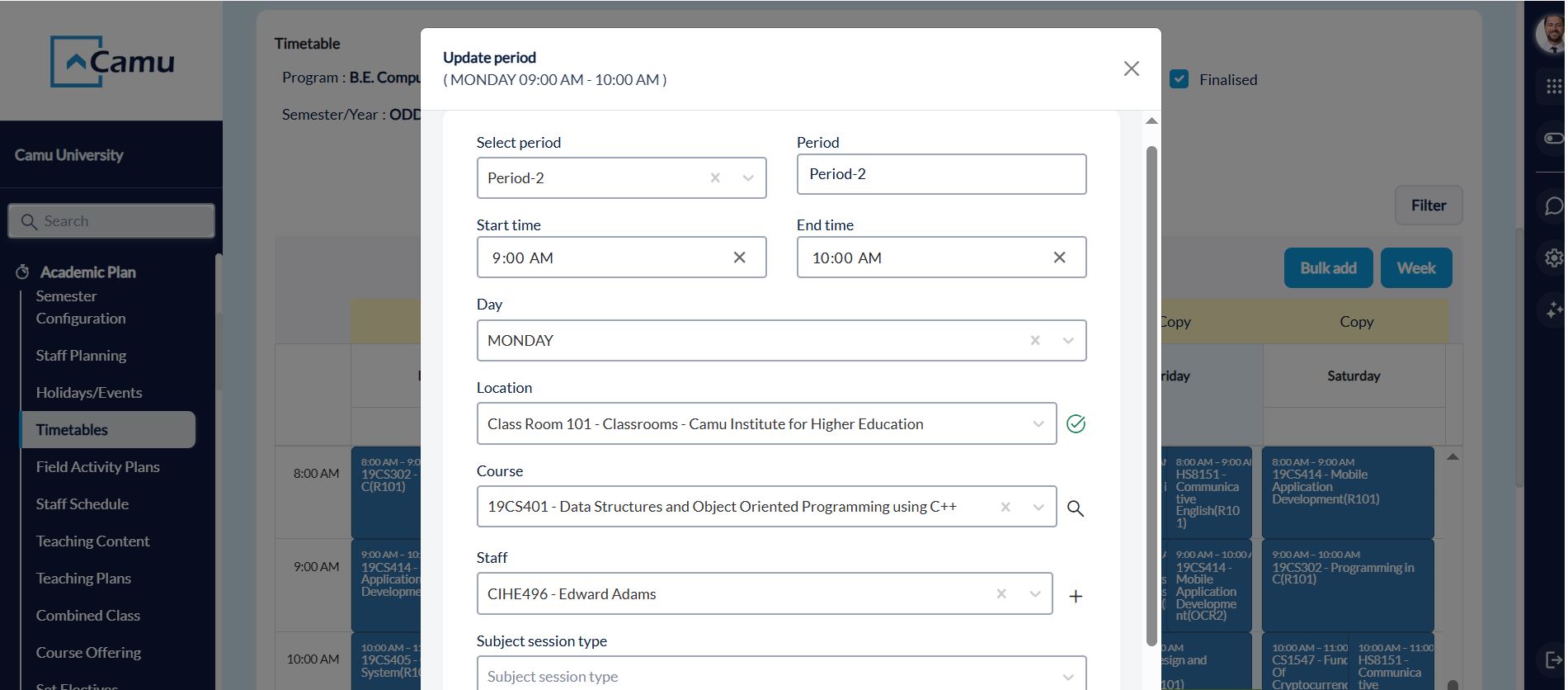Open settings gear in right bar
The height and width of the screenshot is (690, 1568).
click(x=1553, y=258)
